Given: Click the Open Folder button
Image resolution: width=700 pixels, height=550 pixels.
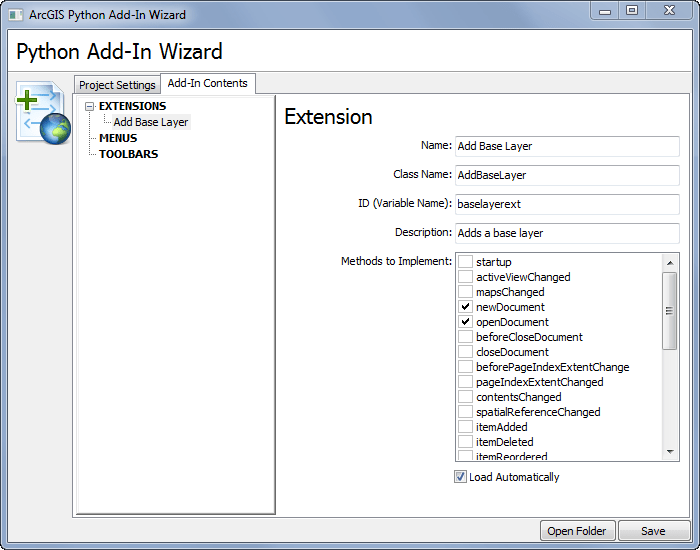Looking at the screenshot, I should pos(577,531).
